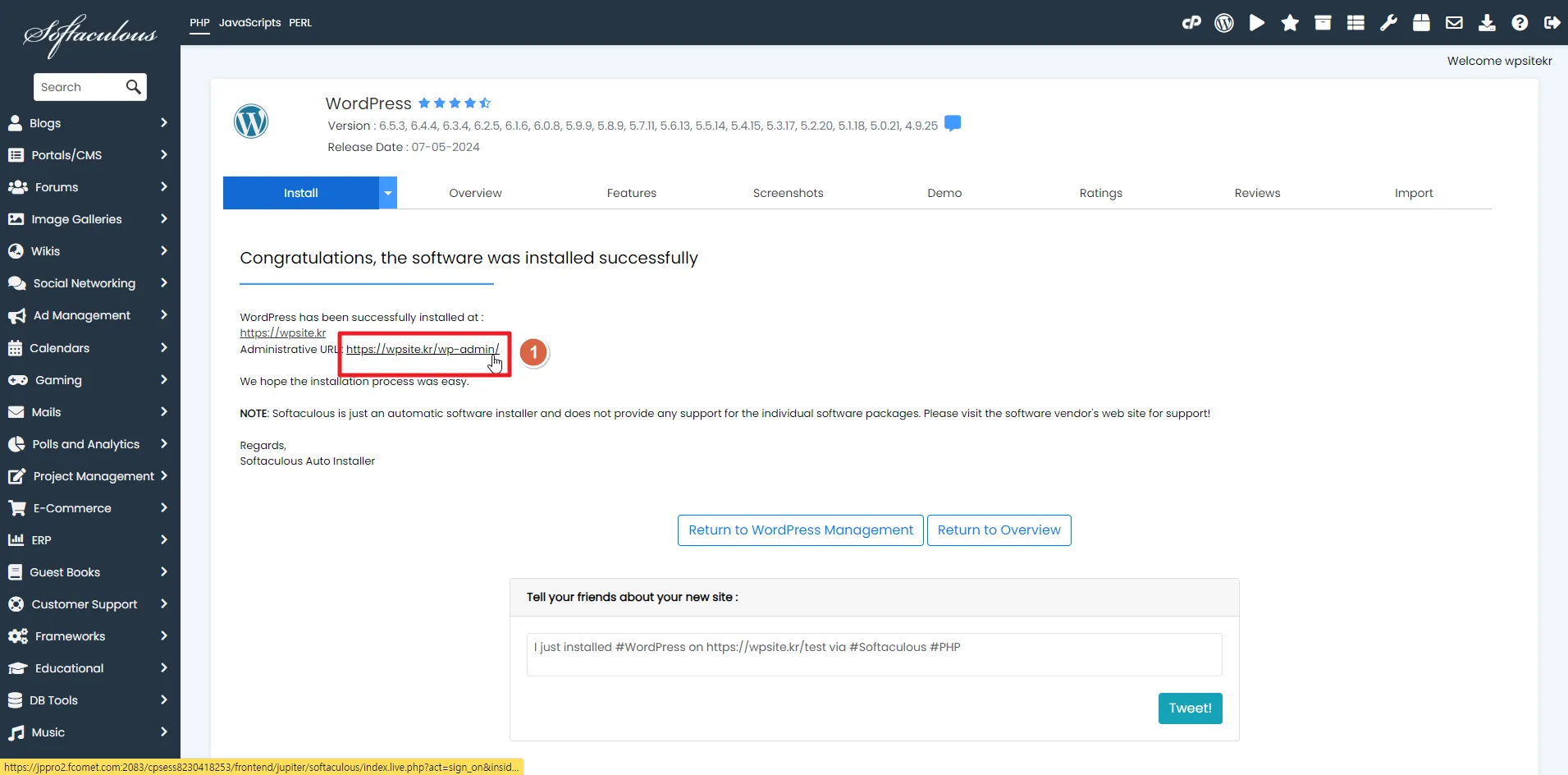Screen dimensions: 1568x775
Task: Switch to the Overview tab
Action: (x=475, y=193)
